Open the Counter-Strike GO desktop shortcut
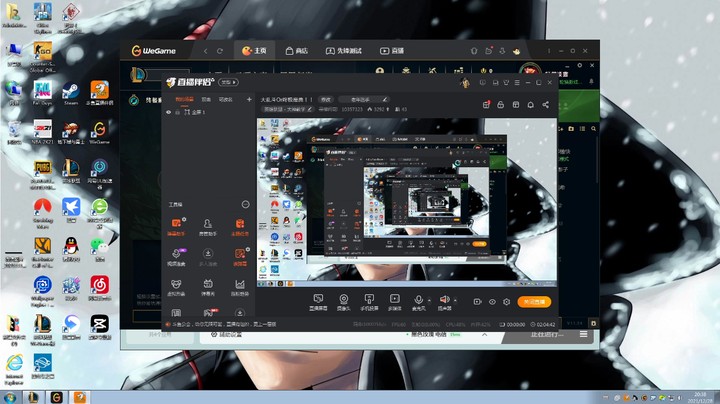 point(42,57)
